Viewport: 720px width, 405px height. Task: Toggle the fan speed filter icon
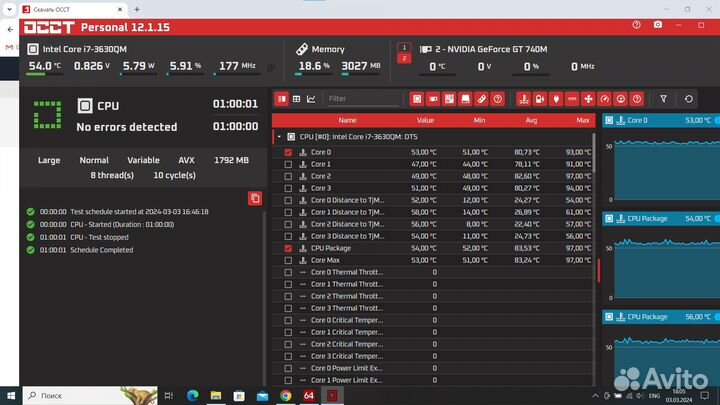(588, 99)
